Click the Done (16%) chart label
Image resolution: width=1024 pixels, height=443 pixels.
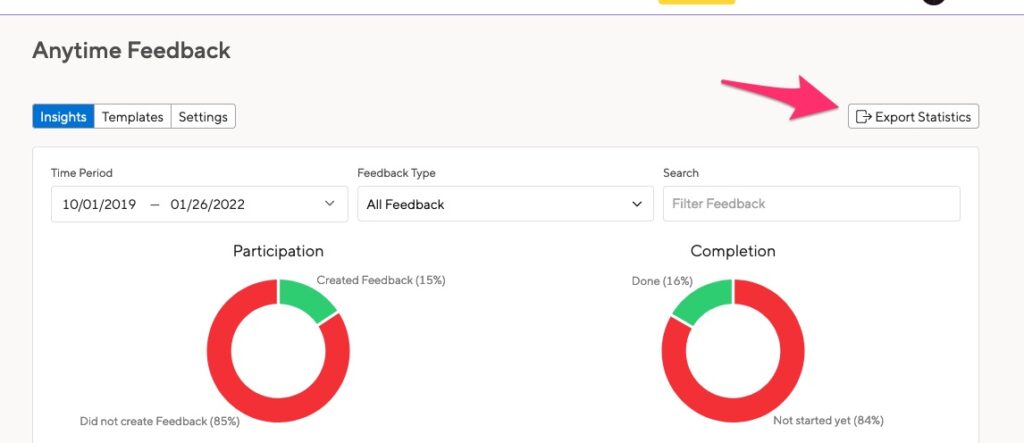(x=662, y=281)
